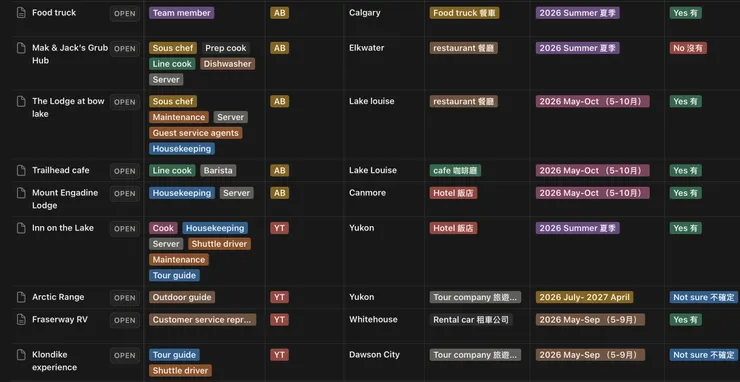Click the page icon beside The Lodge at bow lake
This screenshot has width=740, height=382.
point(21,102)
